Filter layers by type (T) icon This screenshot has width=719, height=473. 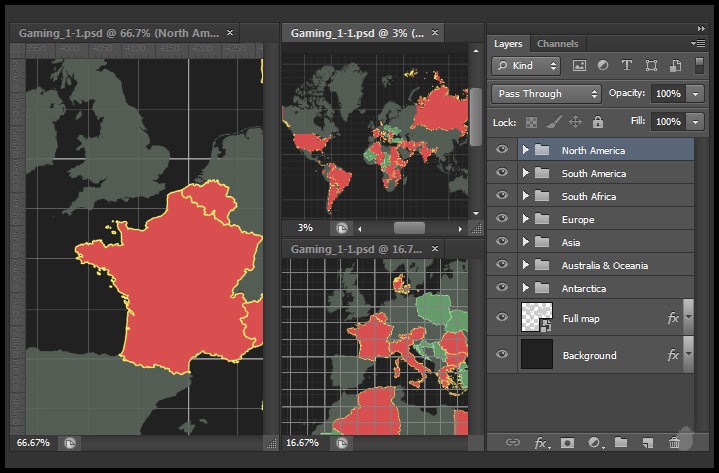click(627, 66)
